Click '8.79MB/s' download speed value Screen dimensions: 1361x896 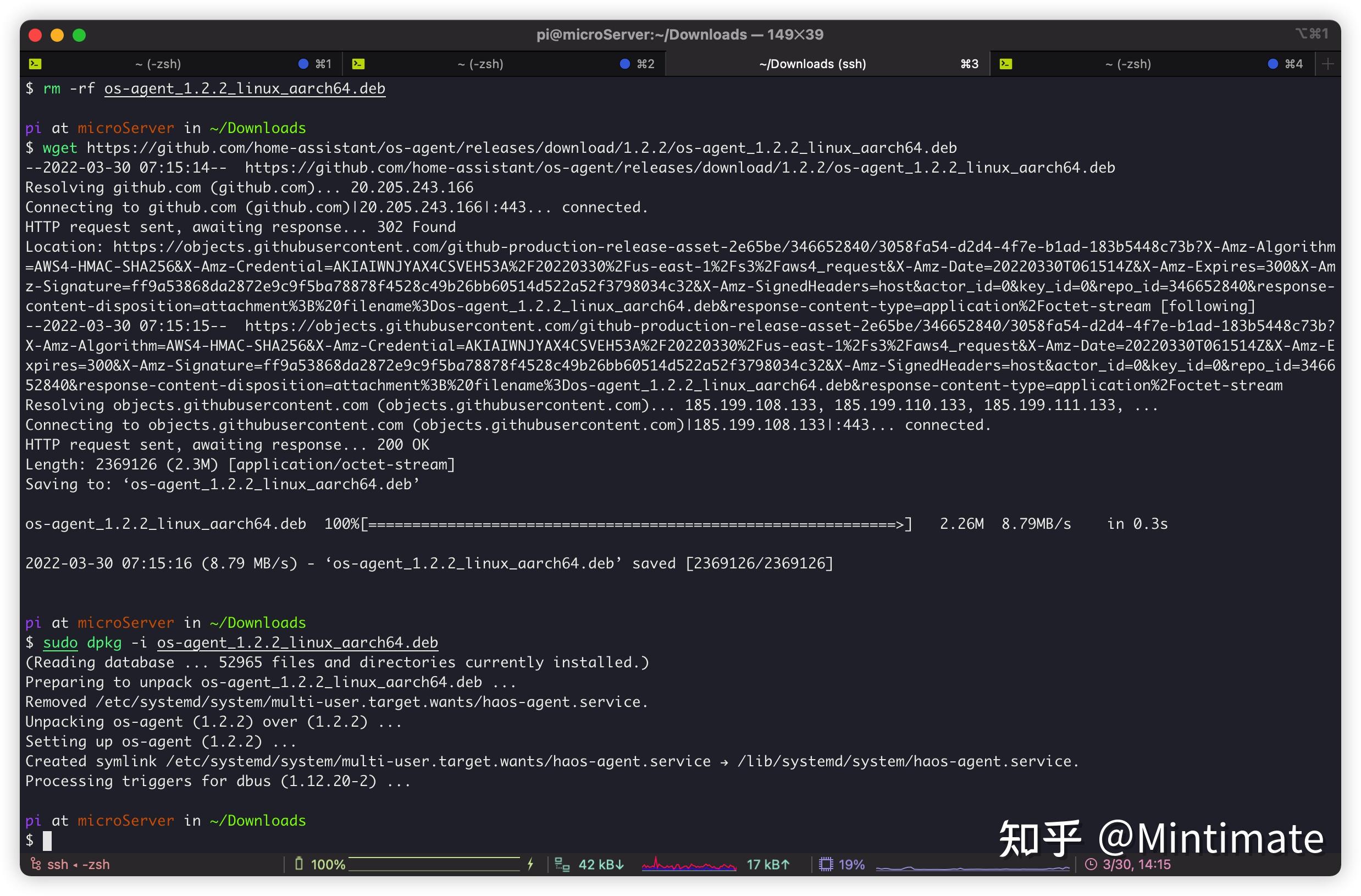coord(1036,524)
